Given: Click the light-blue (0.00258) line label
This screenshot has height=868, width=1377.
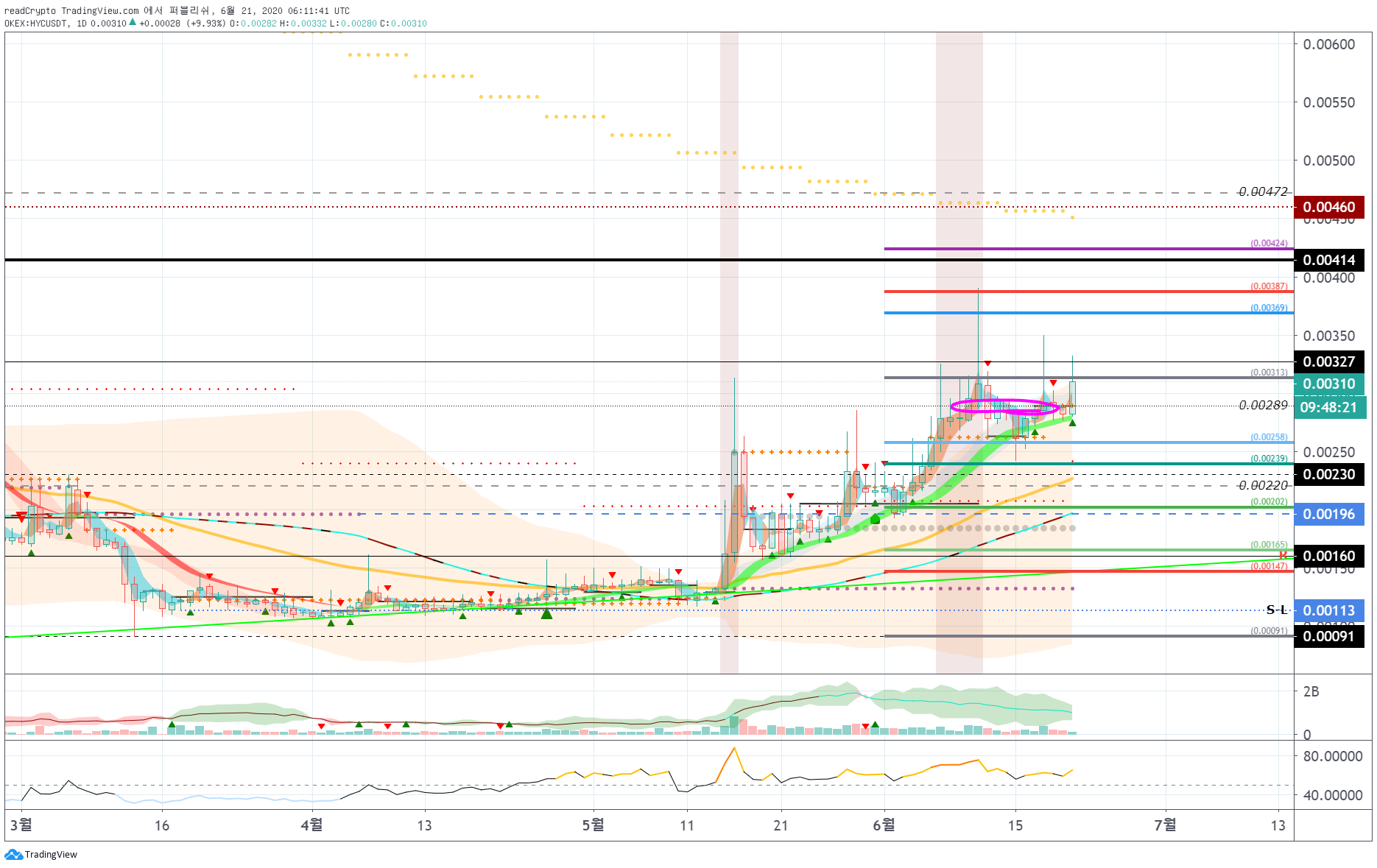Looking at the screenshot, I should [x=1269, y=437].
